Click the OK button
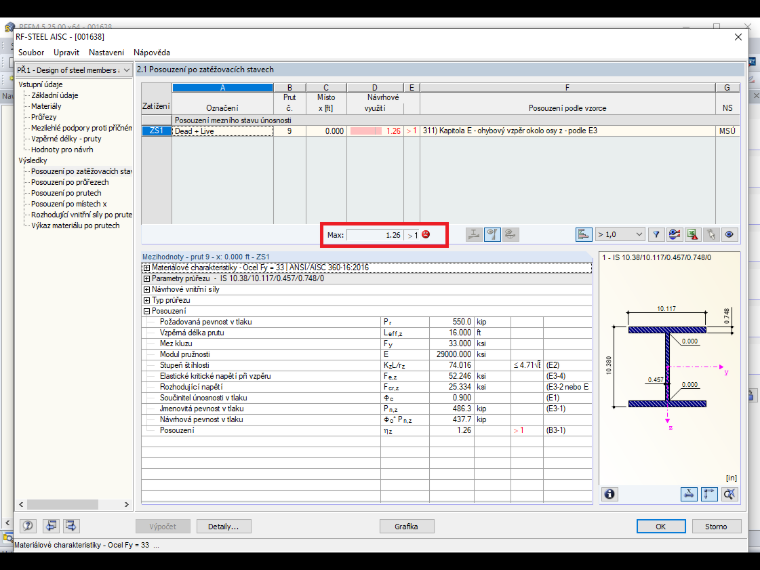The height and width of the screenshot is (570, 760). tap(661, 526)
